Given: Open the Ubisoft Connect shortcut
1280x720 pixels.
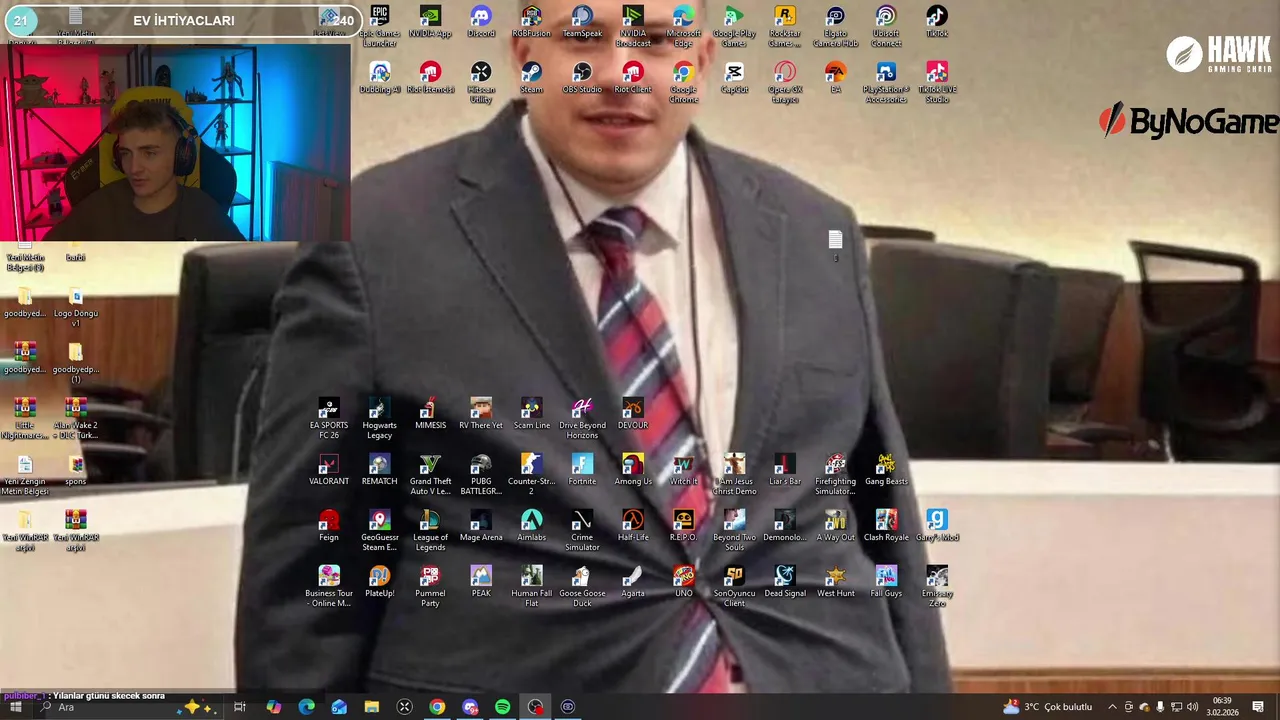Looking at the screenshot, I should tap(886, 26).
